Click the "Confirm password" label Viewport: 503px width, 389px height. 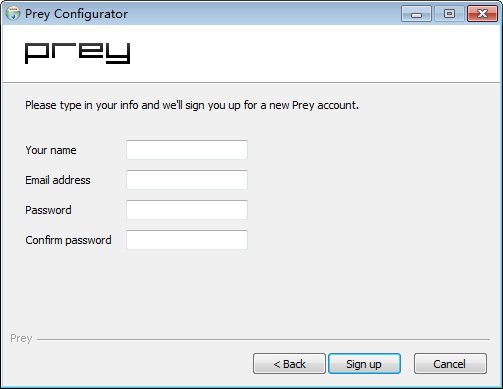coord(68,240)
